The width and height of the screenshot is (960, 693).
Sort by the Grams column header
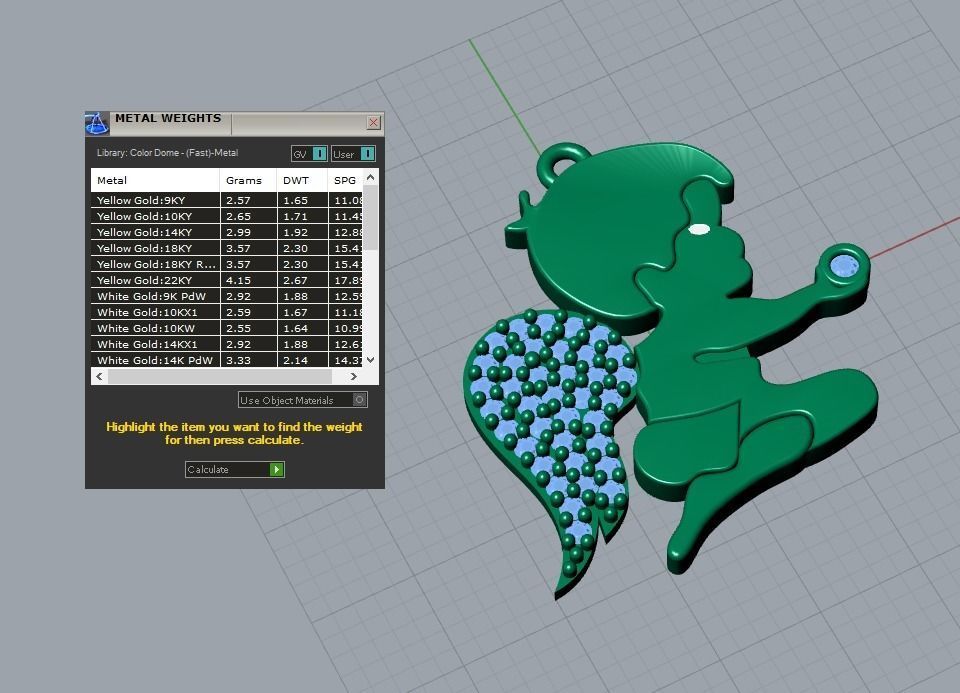pos(247,180)
